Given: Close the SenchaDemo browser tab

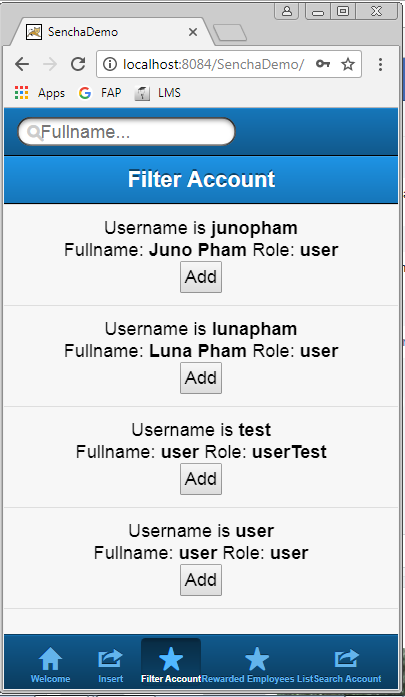Looking at the screenshot, I should 193,32.
